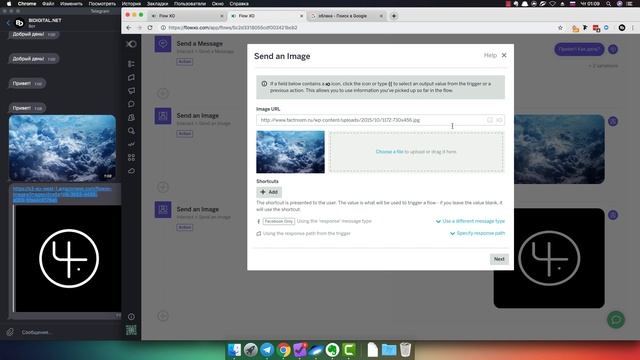Click the Telegram message input field

point(69,332)
